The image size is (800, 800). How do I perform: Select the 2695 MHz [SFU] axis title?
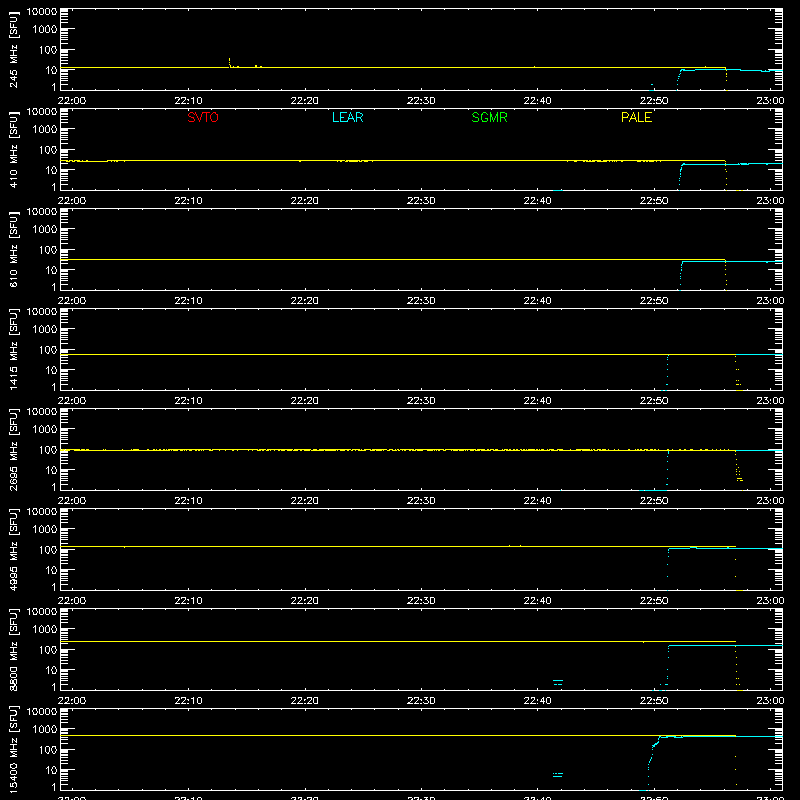tap(14, 449)
